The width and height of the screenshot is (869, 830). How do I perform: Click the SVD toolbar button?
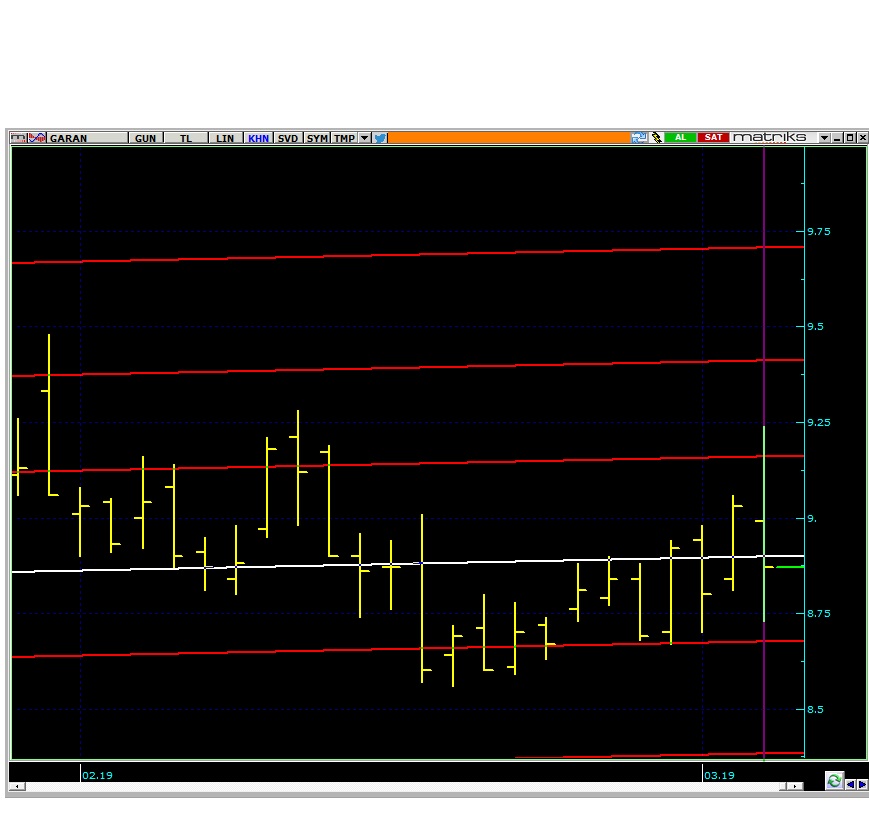288,138
